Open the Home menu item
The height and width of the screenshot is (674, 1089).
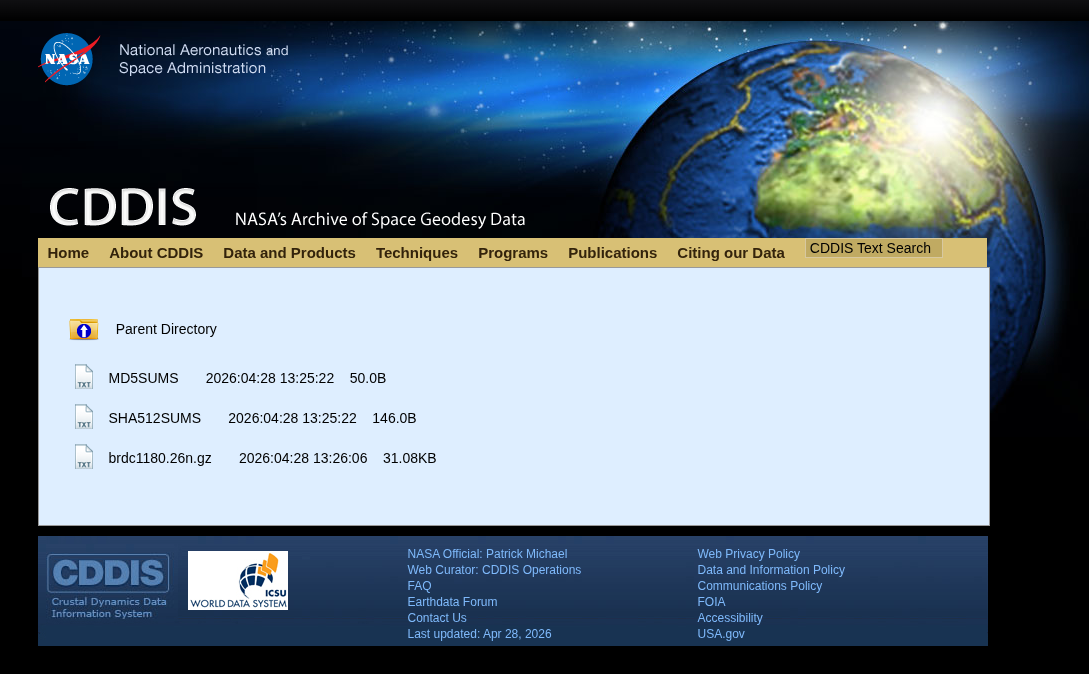(68, 253)
